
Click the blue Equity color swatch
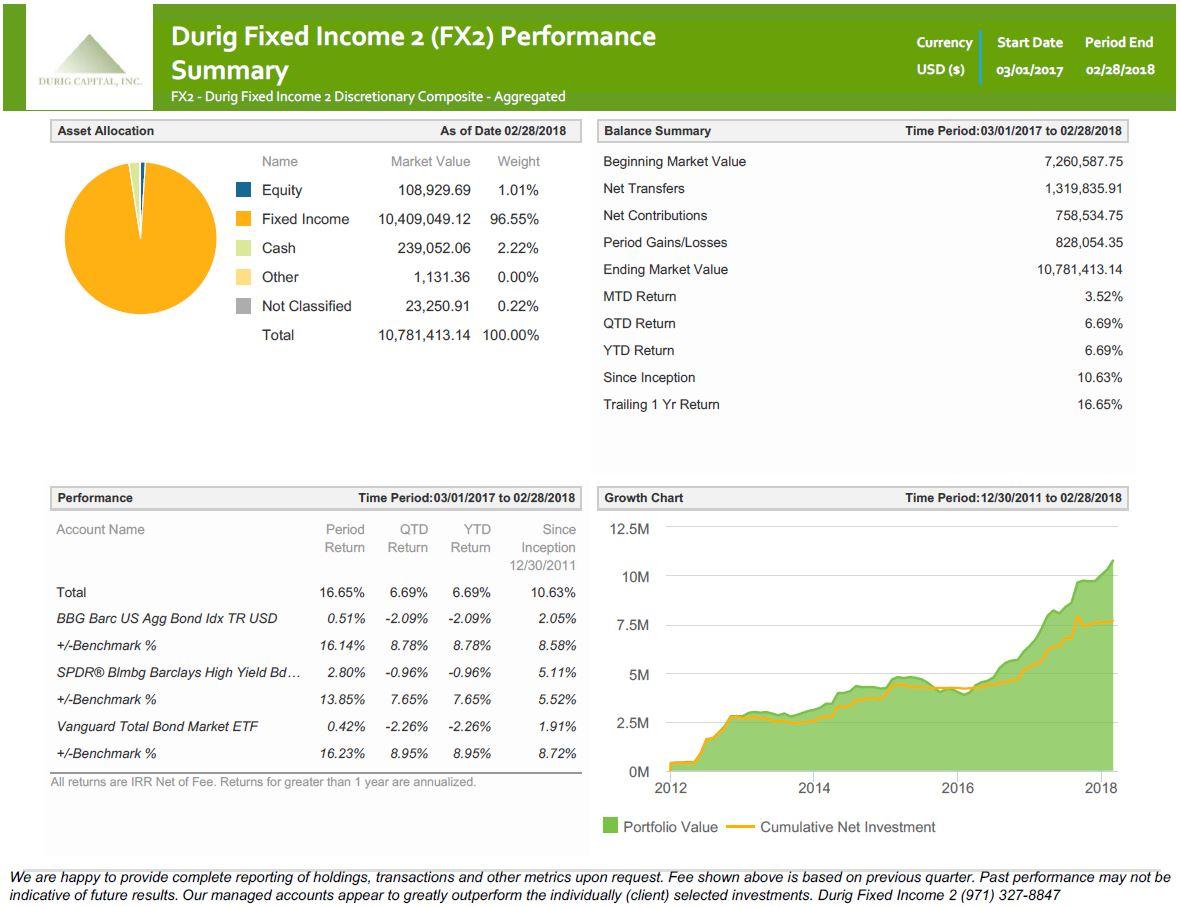(x=243, y=189)
